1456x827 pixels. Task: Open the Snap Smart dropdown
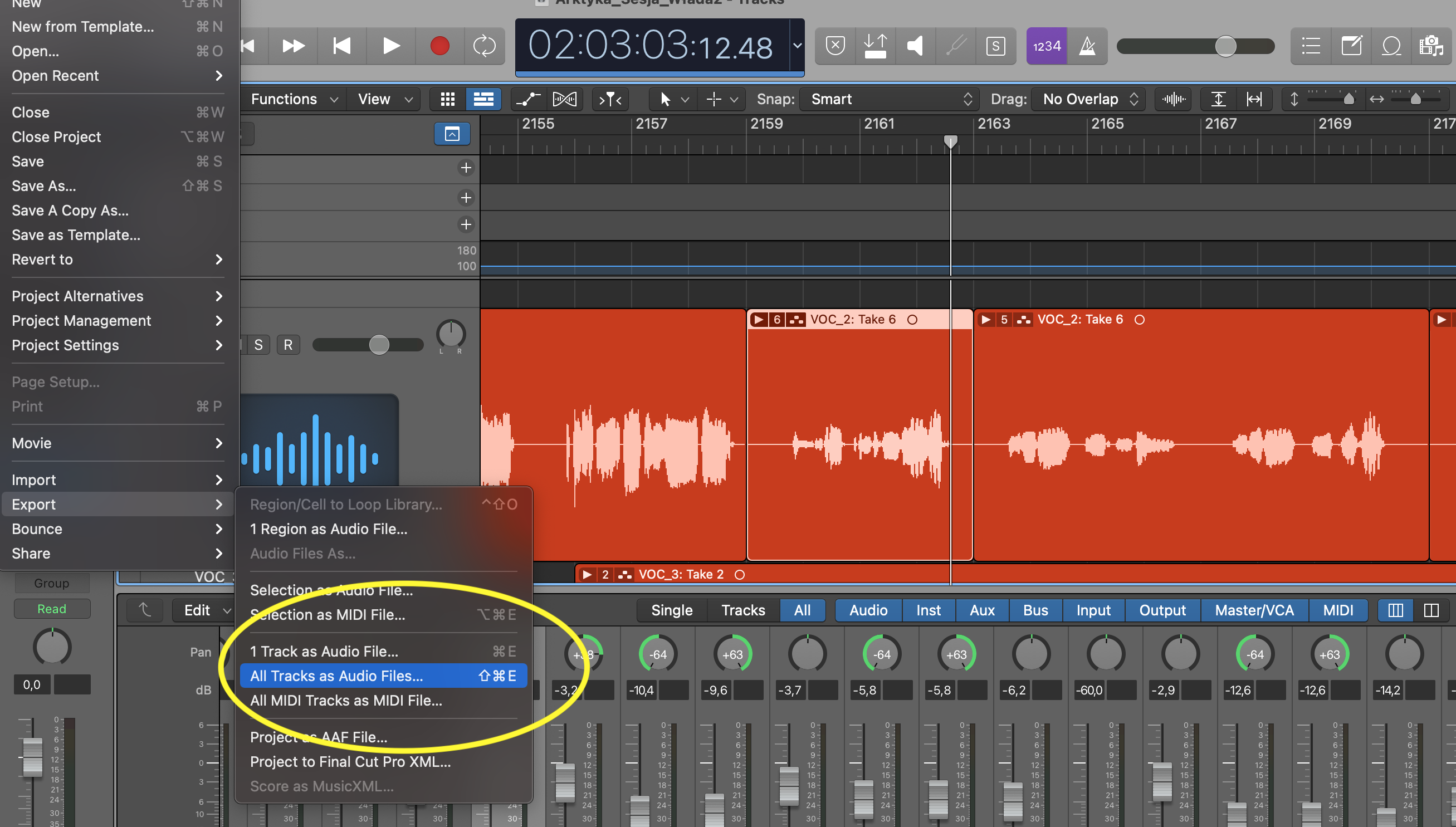point(889,99)
